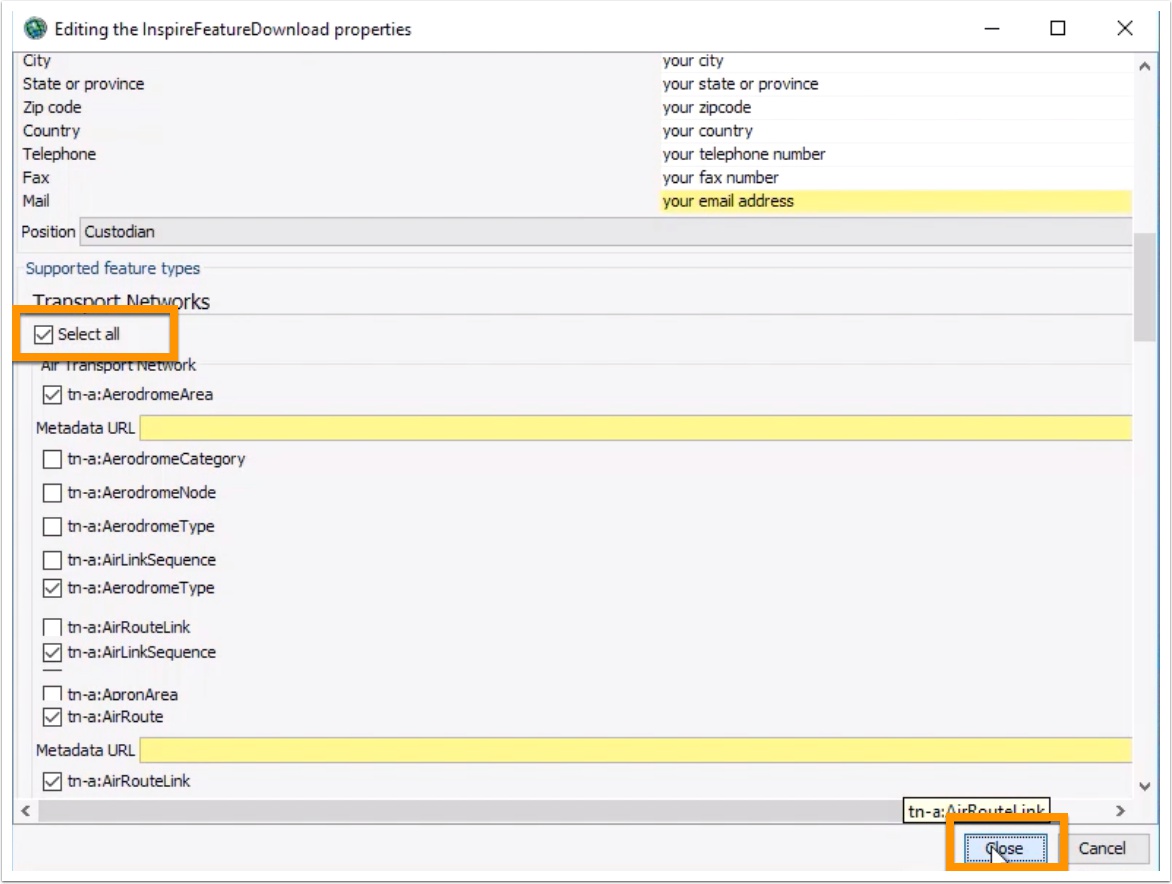This screenshot has width=1172, height=884.
Task: Toggle the tn-a:AirRoute checkbox
Action: point(52,717)
